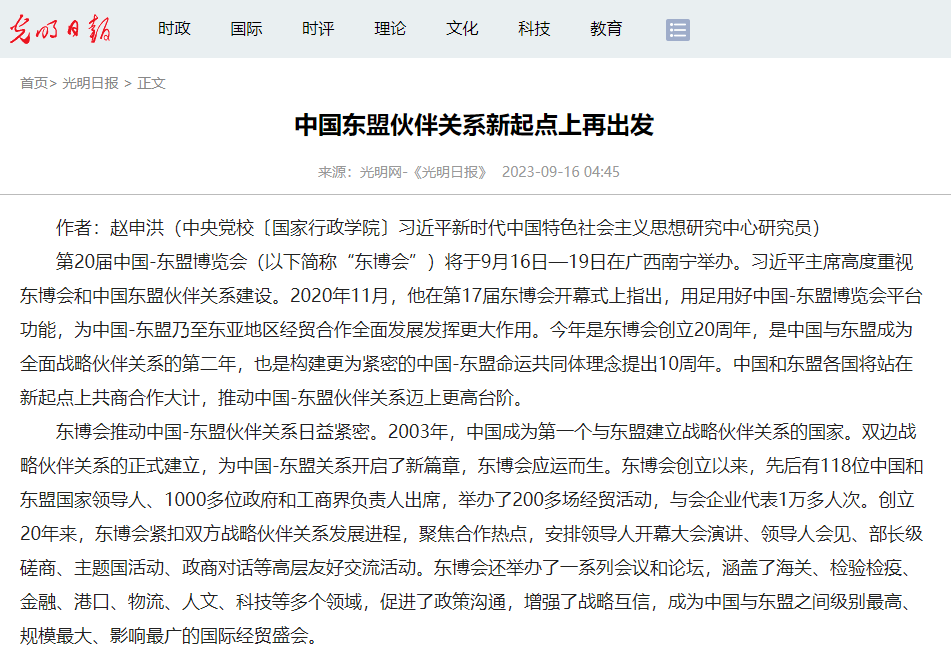
Task: Open the list menu icon in navigation bar
Action: click(677, 30)
